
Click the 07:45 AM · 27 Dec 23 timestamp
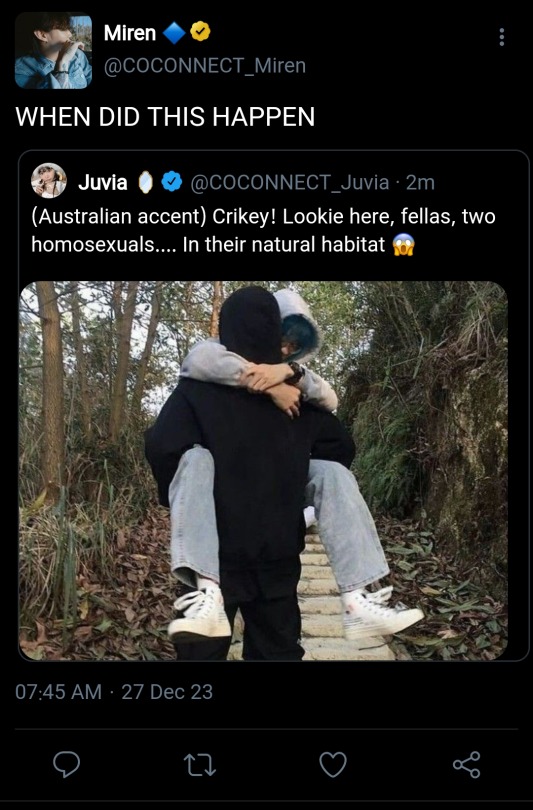pyautogui.click(x=114, y=692)
